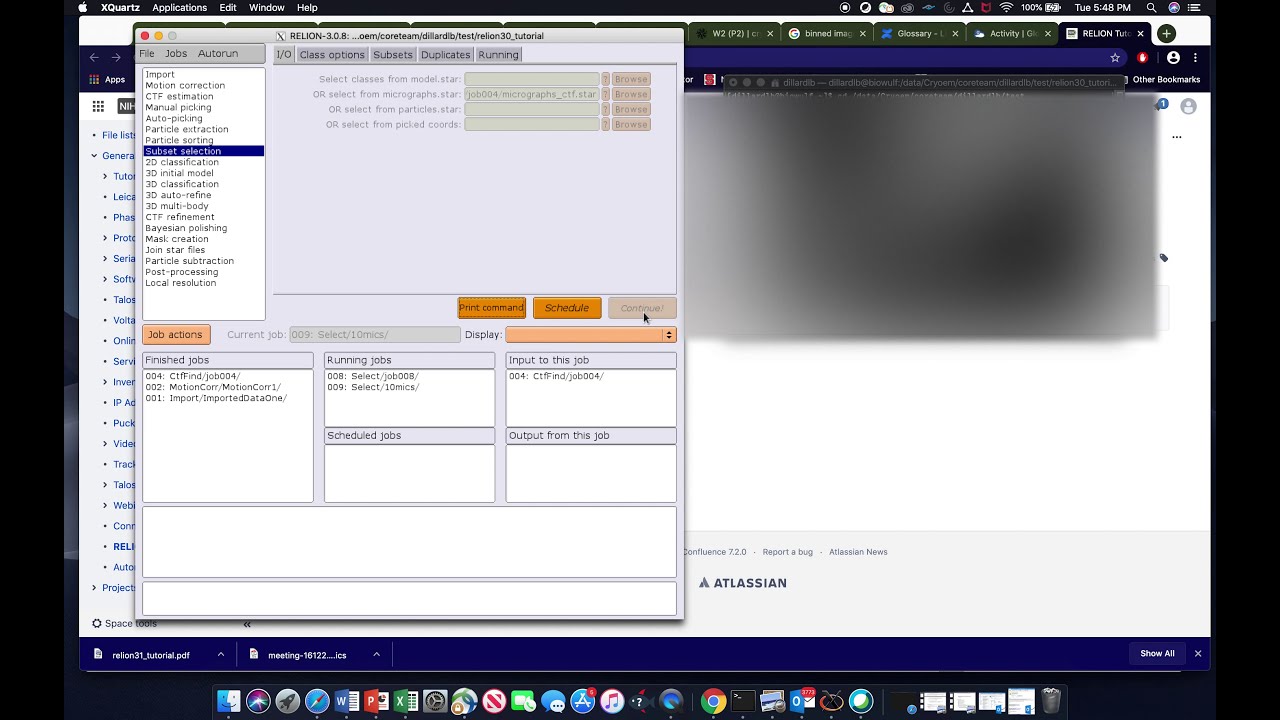
Task: Open PowerPoint in the dock
Action: click(376, 702)
